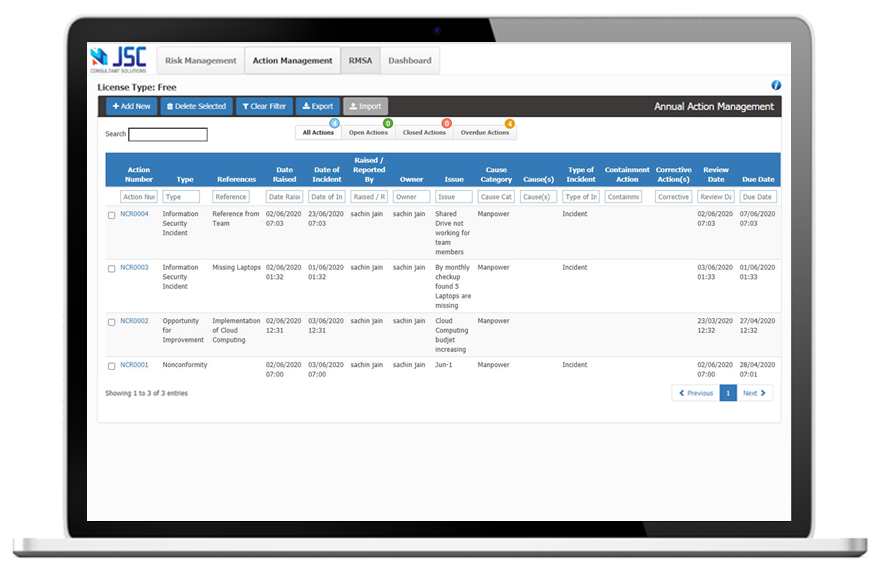Switch to the Risk Management tab

pos(200,61)
